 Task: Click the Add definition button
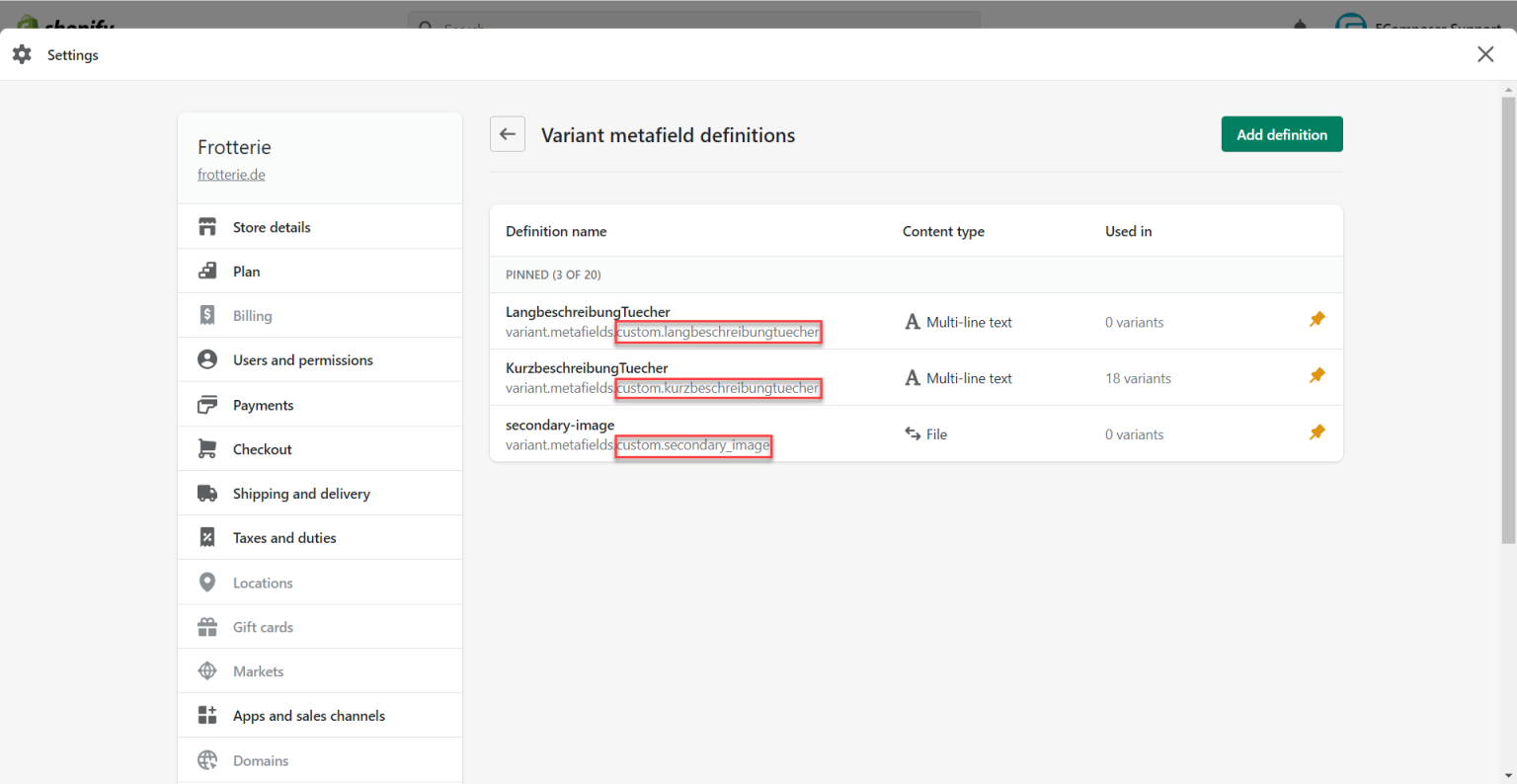click(x=1281, y=133)
